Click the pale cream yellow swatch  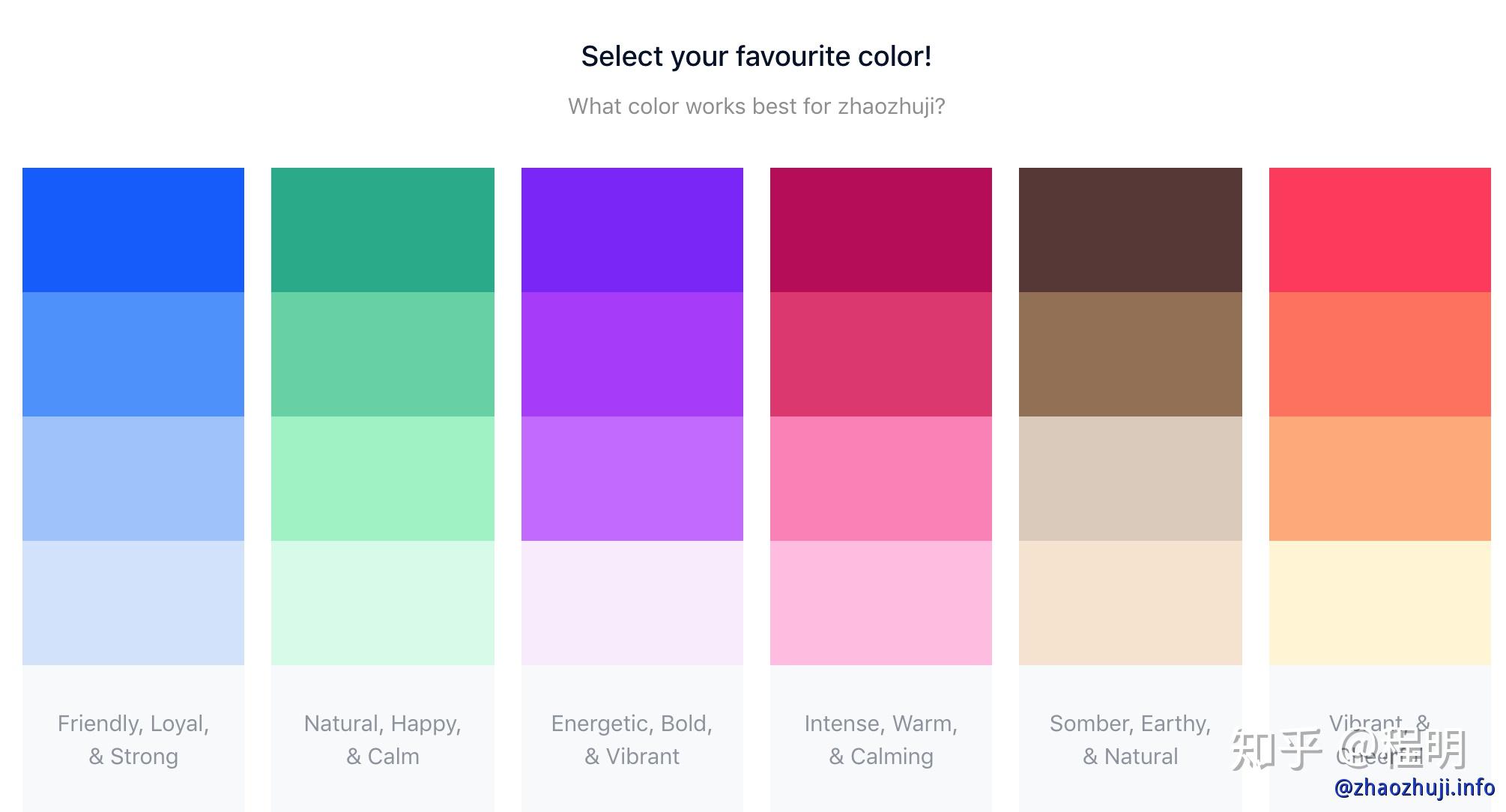pos(1380,602)
